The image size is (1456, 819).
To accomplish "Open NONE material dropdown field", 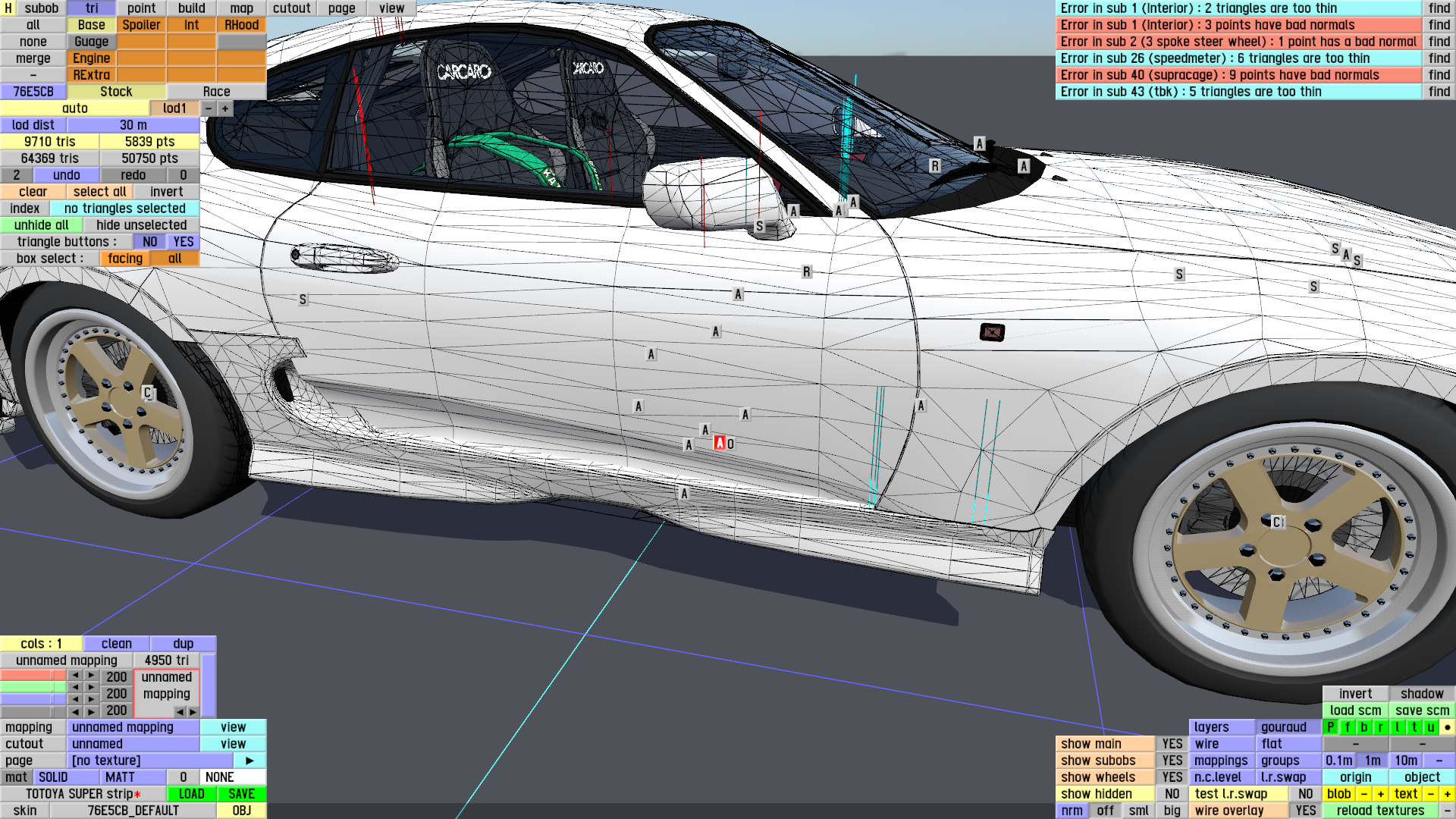I will pos(233,777).
